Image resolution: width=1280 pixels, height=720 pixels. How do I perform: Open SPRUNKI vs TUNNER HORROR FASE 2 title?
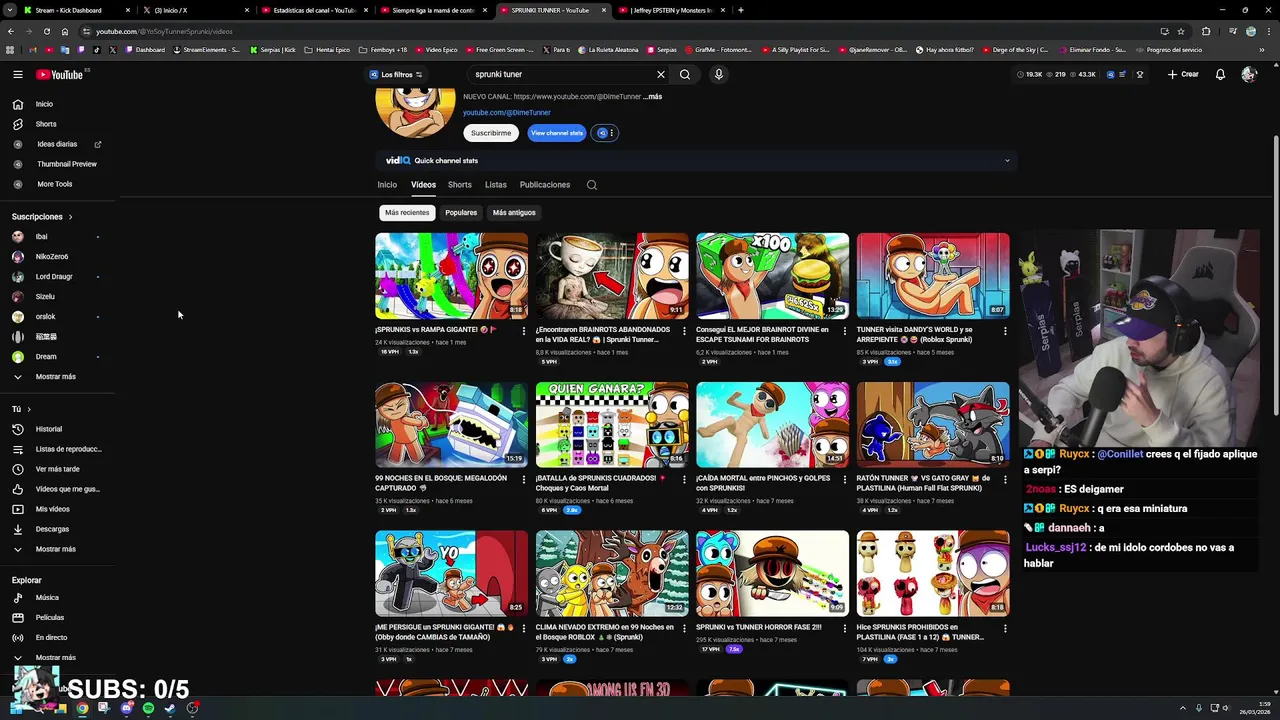tap(758, 627)
